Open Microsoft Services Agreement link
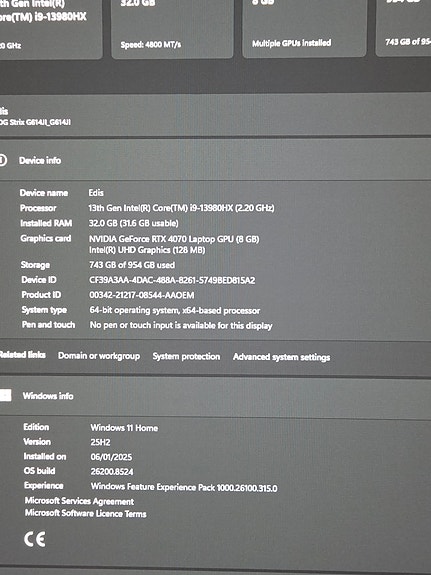The height and width of the screenshot is (575, 431). tap(79, 501)
